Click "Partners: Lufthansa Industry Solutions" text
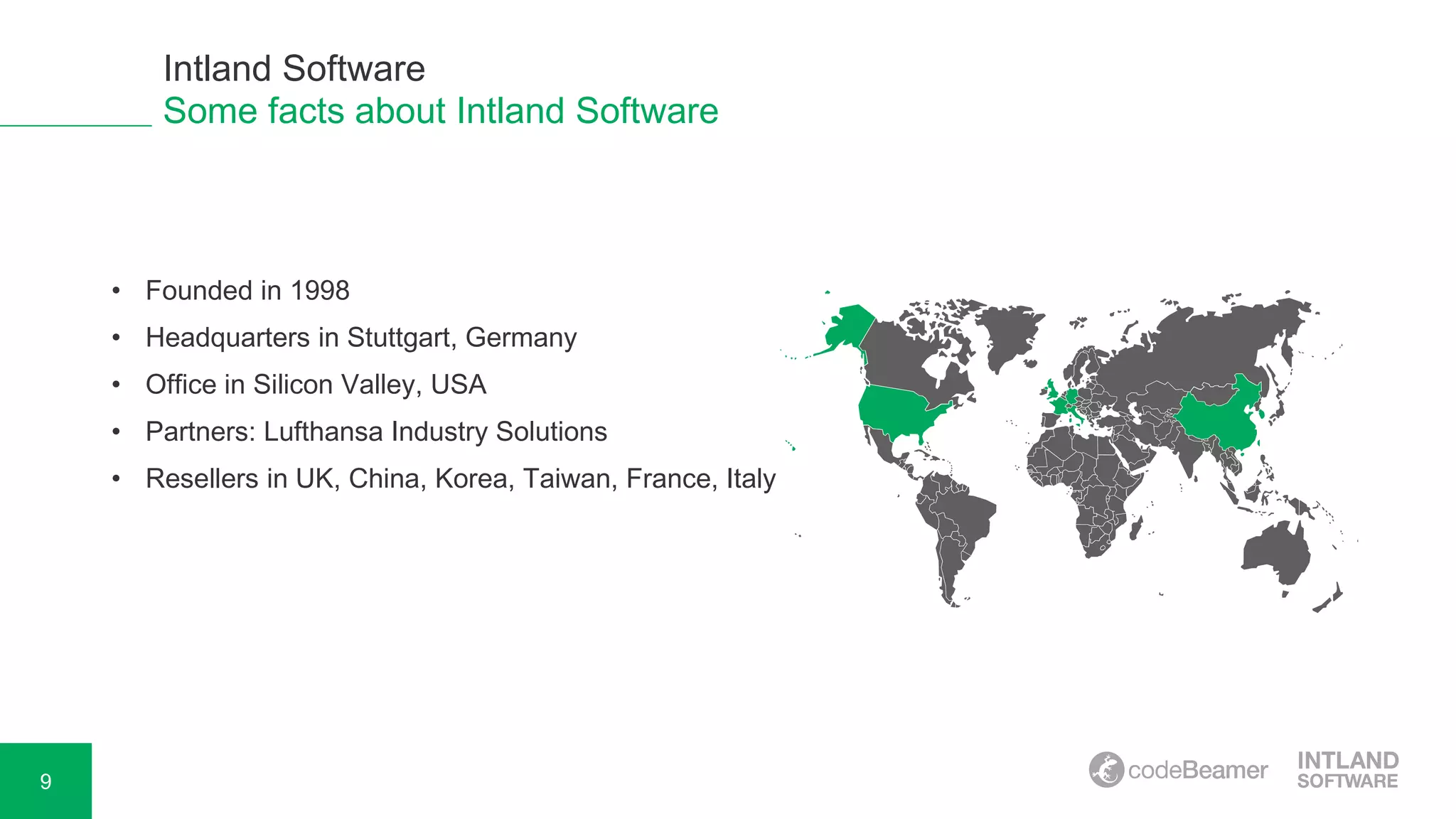 [x=376, y=432]
